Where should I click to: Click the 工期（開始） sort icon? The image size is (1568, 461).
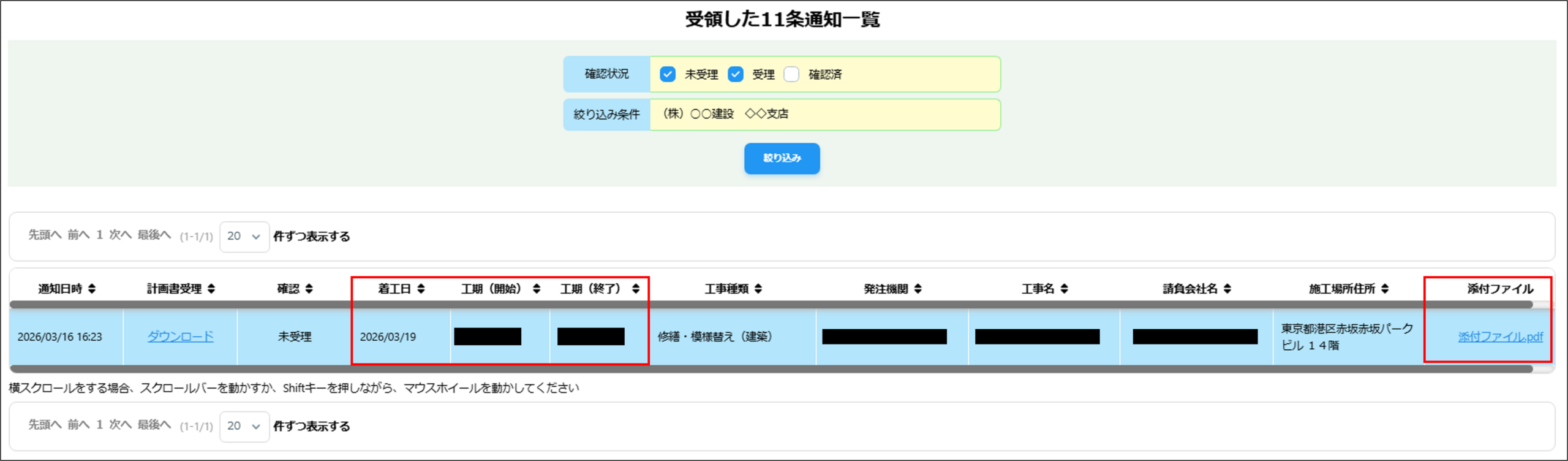point(537,289)
